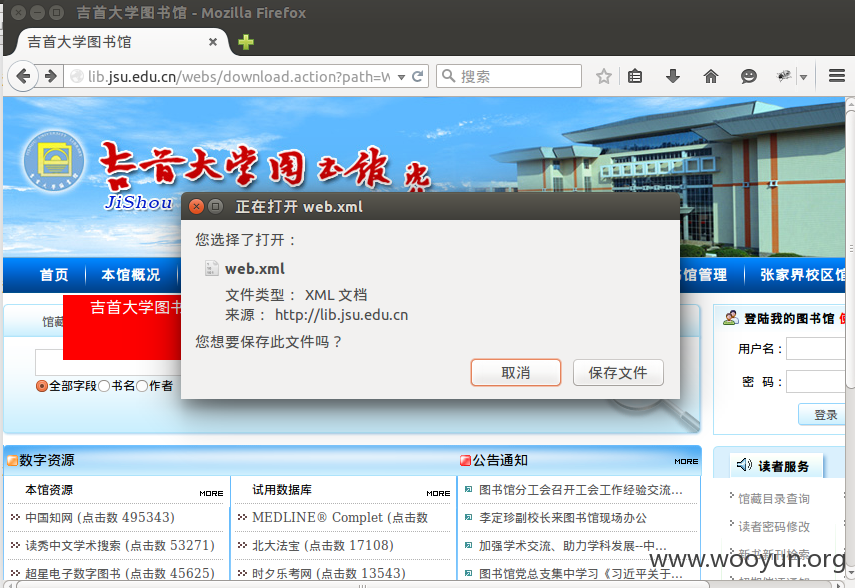This screenshot has height=588, width=855.
Task: Click the magnifier icon in search box
Action: [x=448, y=76]
